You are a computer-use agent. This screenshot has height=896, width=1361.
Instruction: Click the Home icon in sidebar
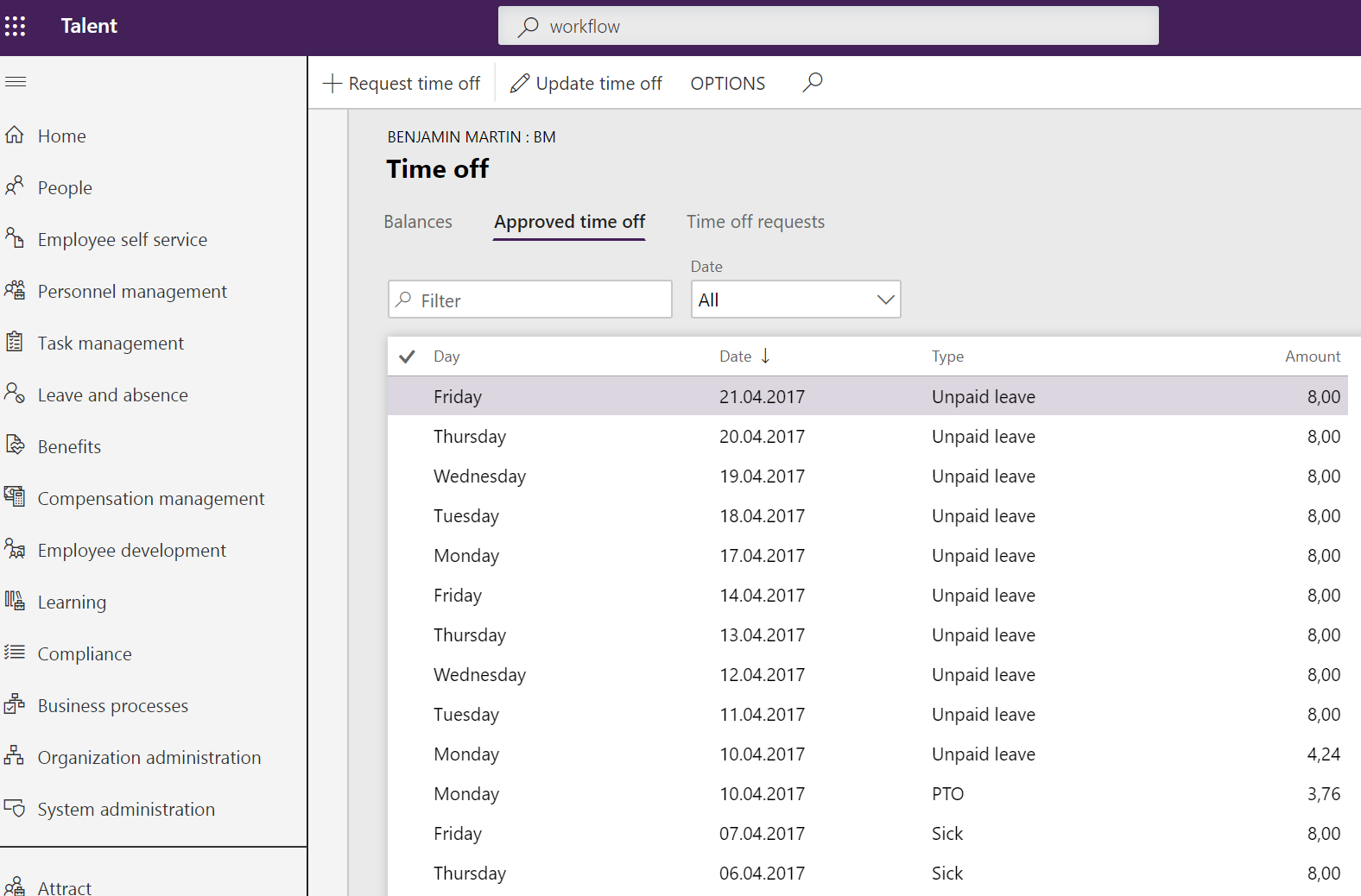tap(15, 136)
